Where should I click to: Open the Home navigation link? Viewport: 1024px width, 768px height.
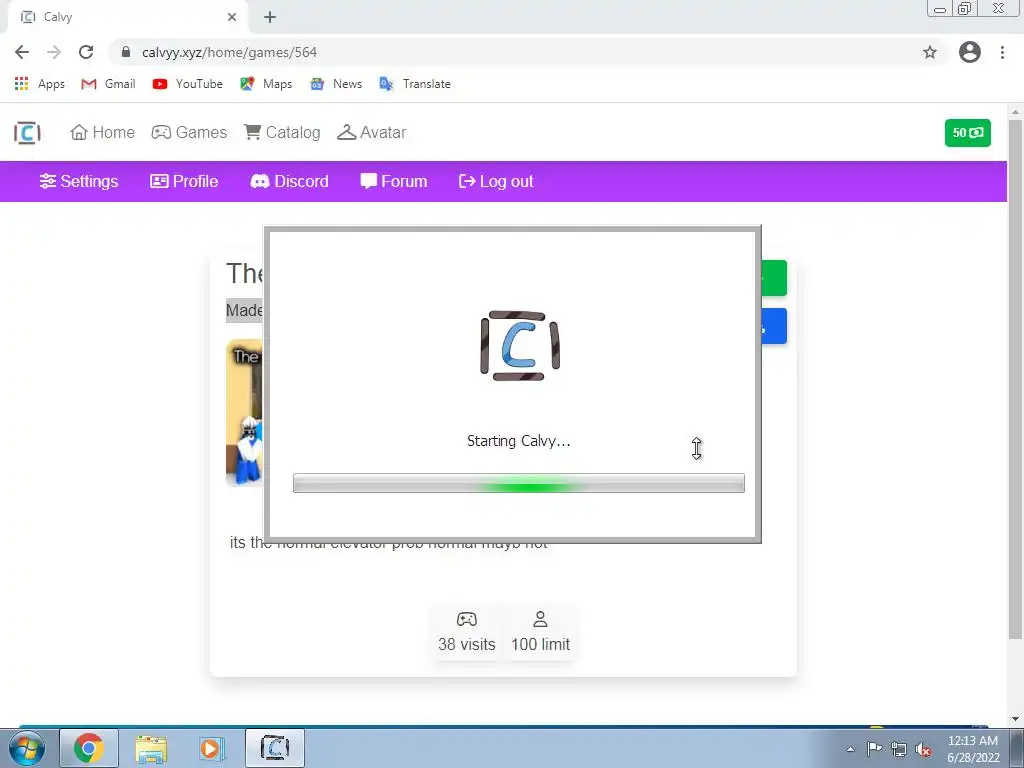(103, 133)
